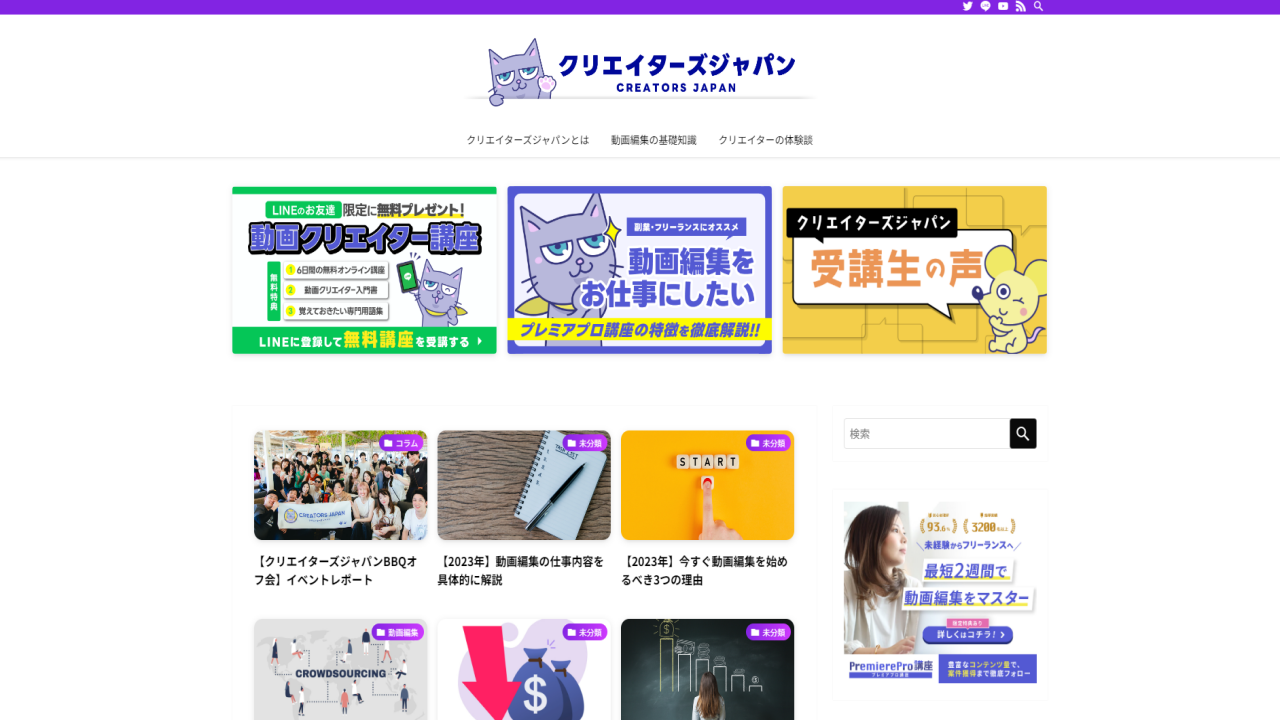Click the LINE icon in the header
The width and height of the screenshot is (1280, 720).
pos(985,6)
